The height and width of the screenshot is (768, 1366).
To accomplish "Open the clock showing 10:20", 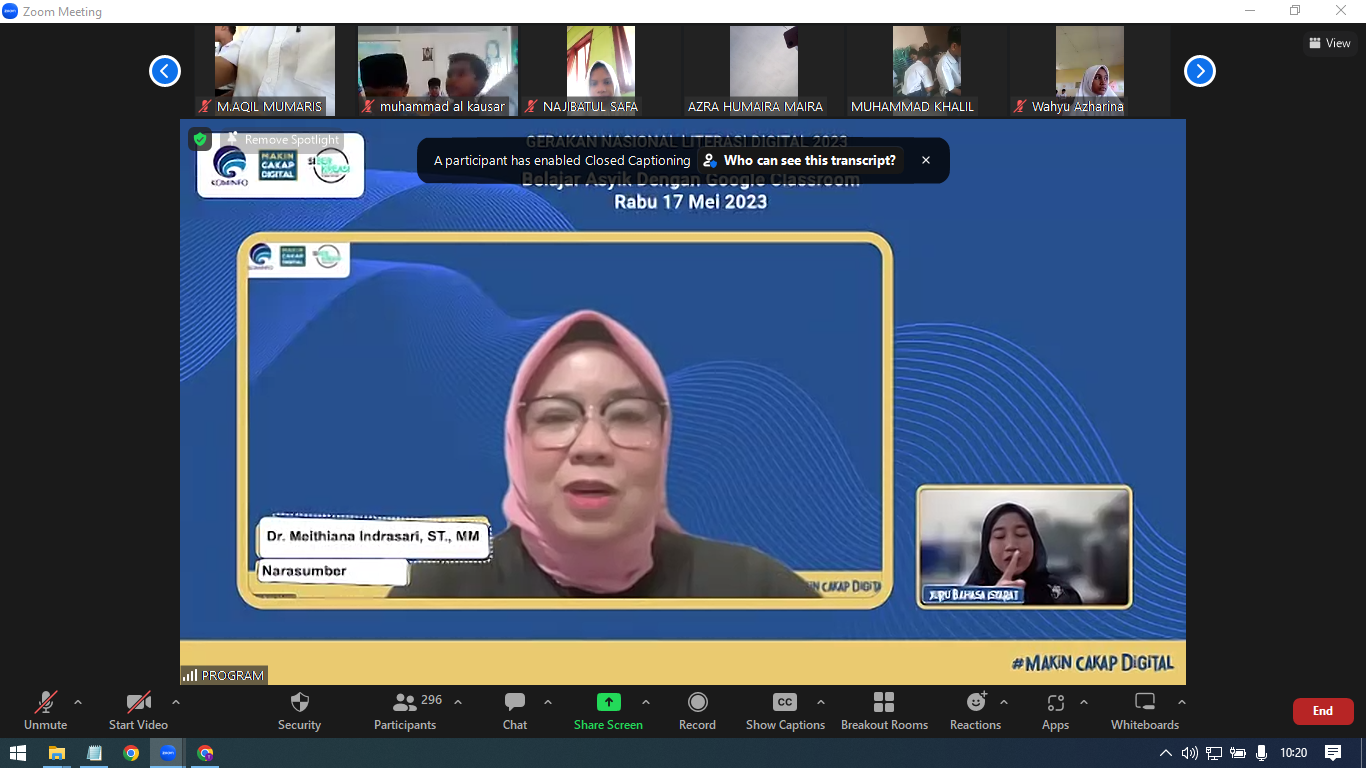I will click(1294, 753).
